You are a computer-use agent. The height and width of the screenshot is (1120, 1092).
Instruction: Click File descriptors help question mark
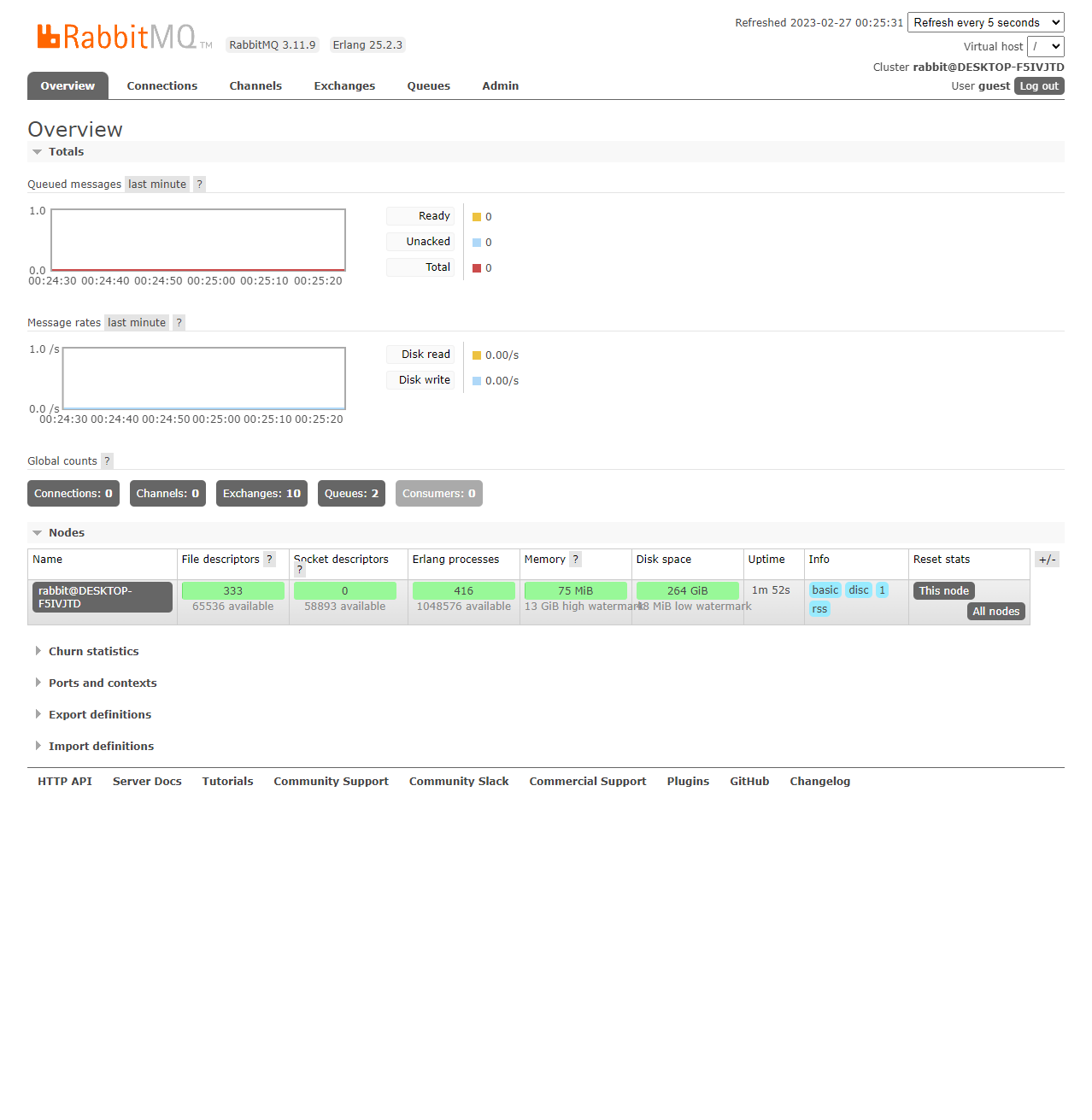[269, 560]
